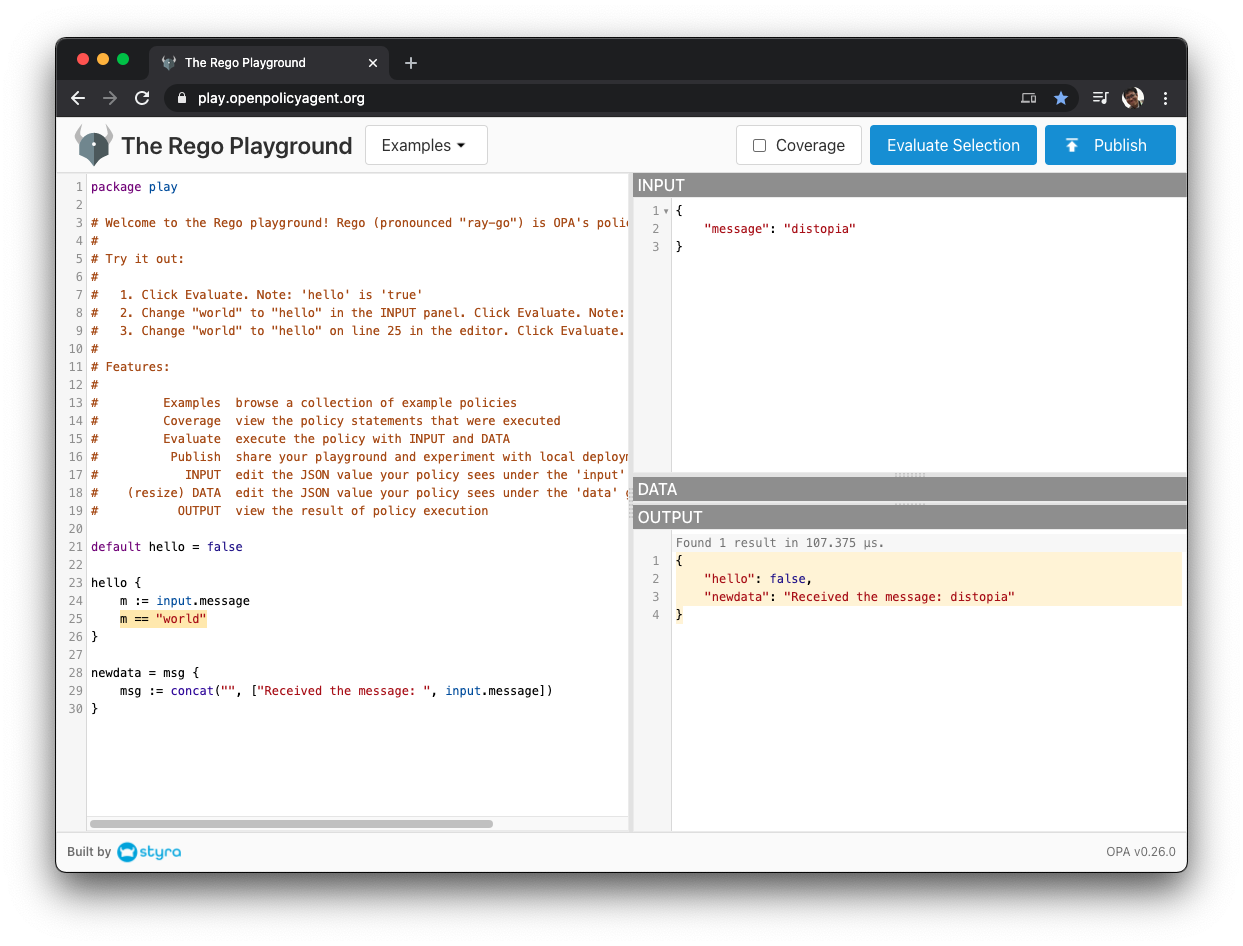Image resolution: width=1243 pixels, height=946 pixels.
Task: Click the Styra logo in footer
Action: pos(149,852)
